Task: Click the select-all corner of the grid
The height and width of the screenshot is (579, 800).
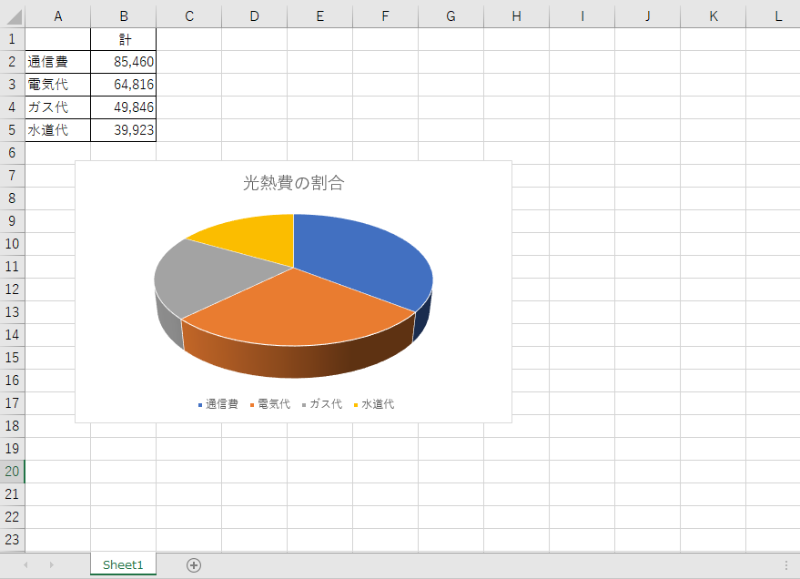Action: 12,16
